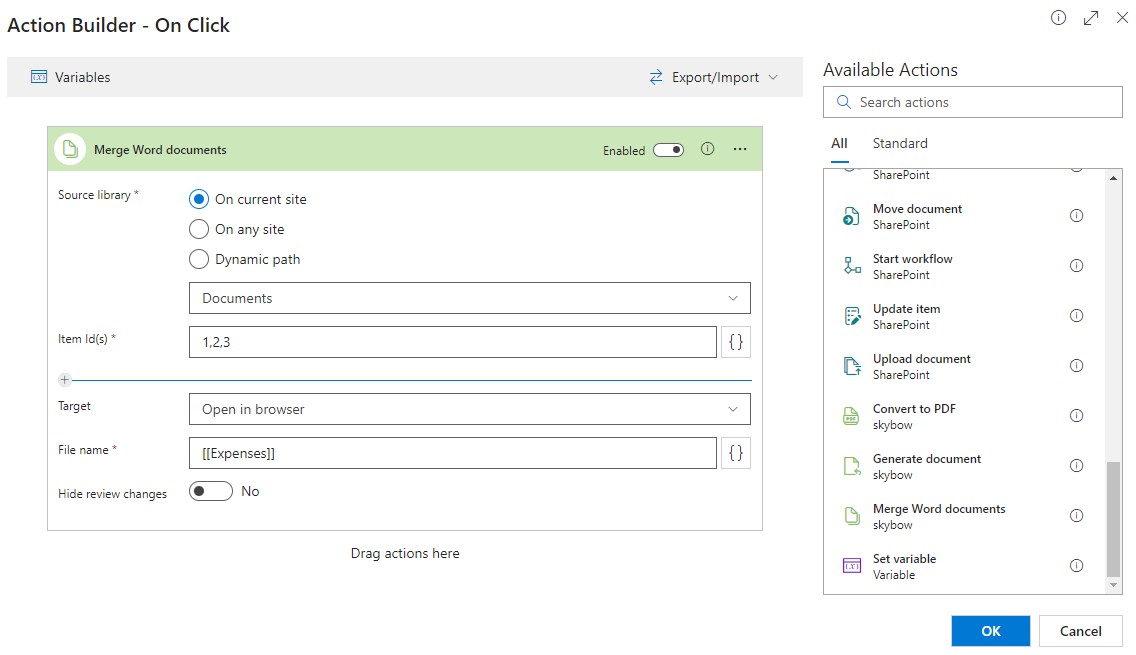Screen dimensions: 1136x655
Task: Select the Convert to PDF action icon
Action: pos(852,416)
